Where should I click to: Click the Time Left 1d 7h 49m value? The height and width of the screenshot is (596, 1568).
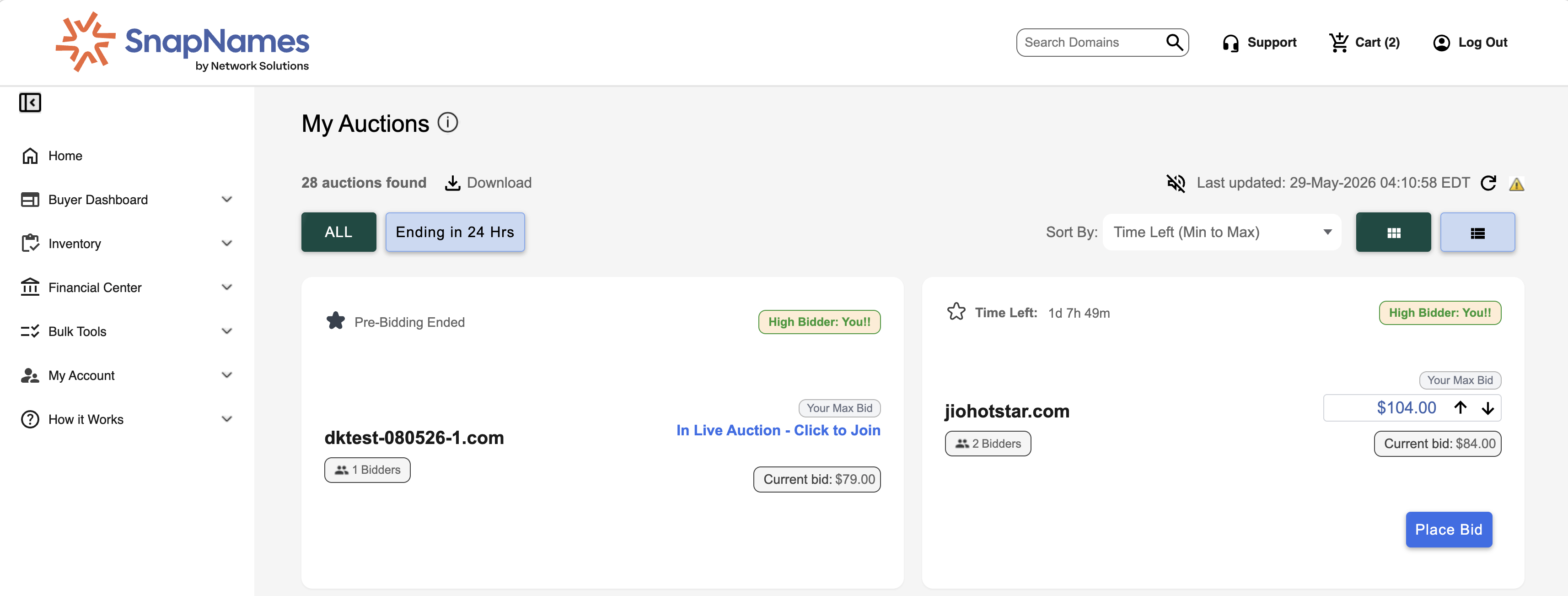coord(1079,313)
